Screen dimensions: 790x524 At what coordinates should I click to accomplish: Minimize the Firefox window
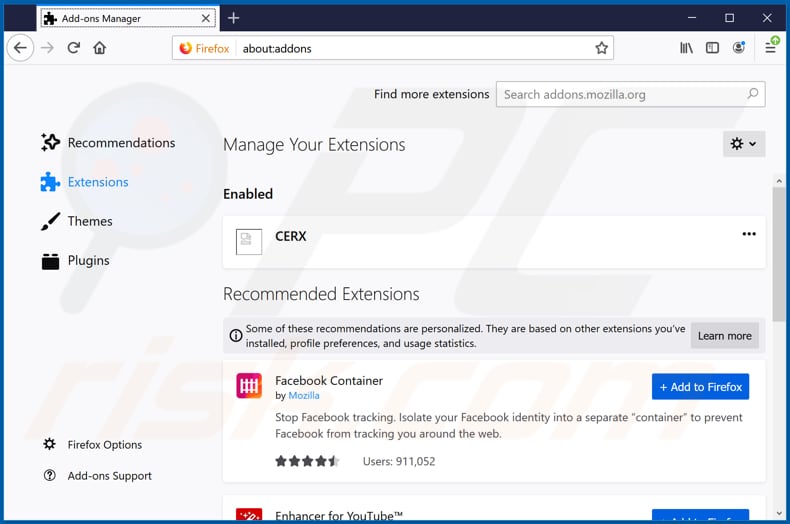(692, 18)
